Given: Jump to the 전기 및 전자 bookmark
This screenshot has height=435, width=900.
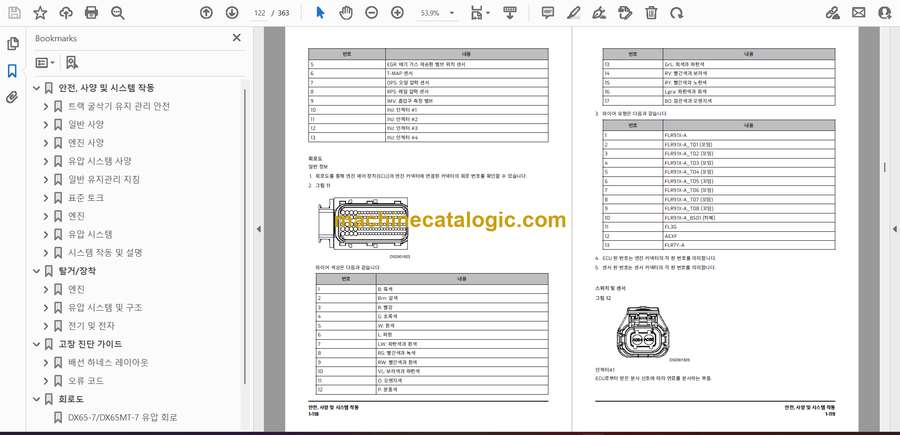Looking at the screenshot, I should [91, 326].
